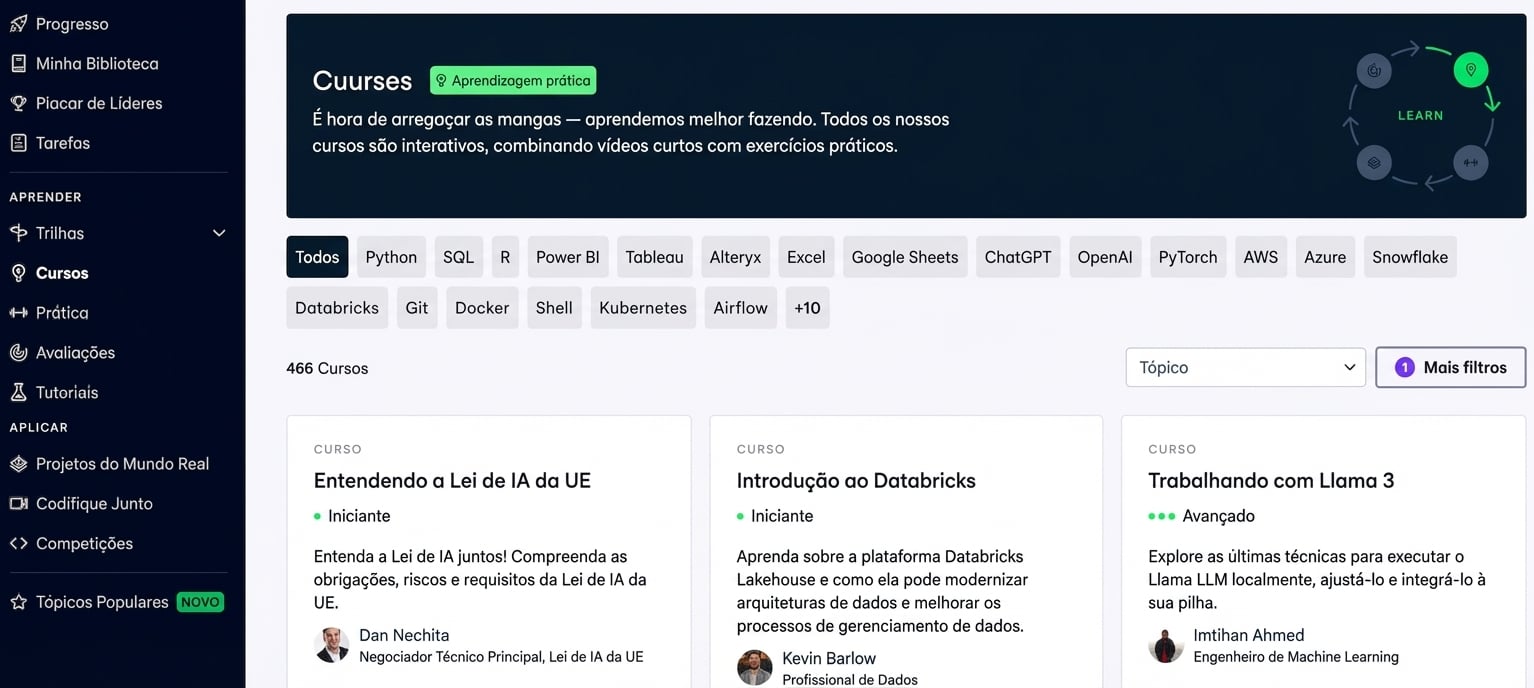The height and width of the screenshot is (688, 1534).
Task: Filter by Kubernetes chip
Action: coord(643,308)
